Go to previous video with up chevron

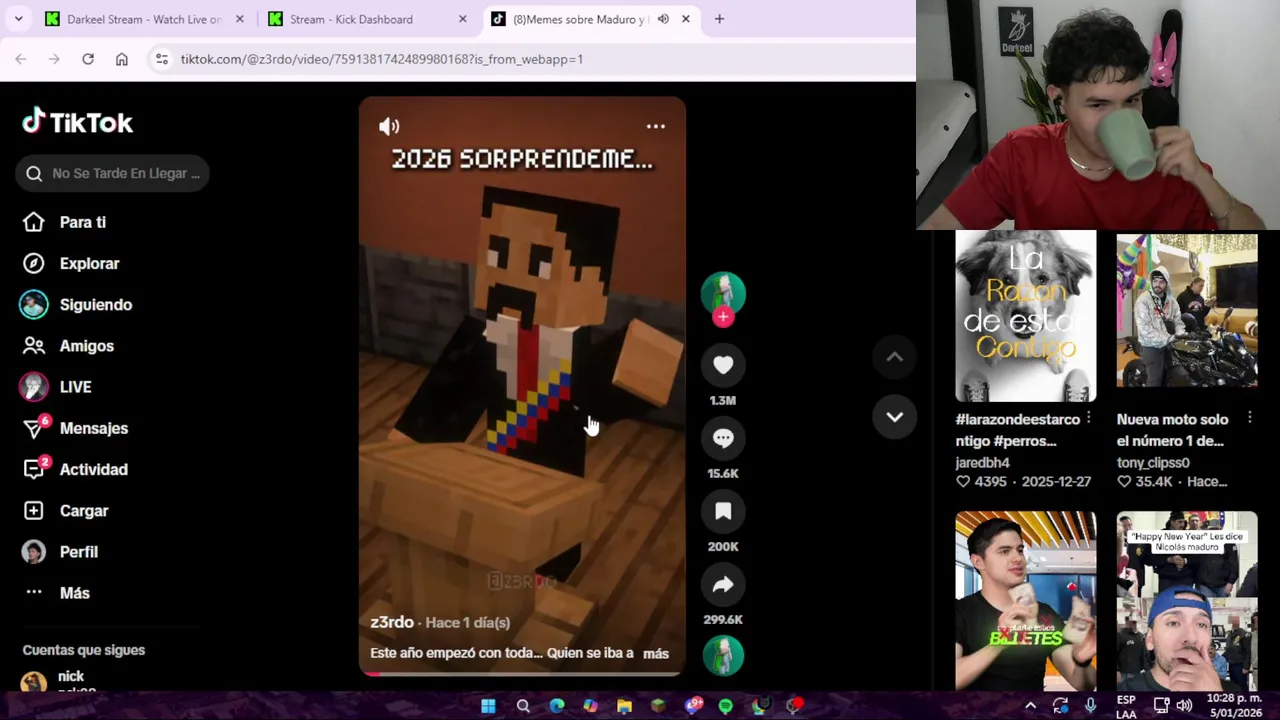[x=895, y=357]
